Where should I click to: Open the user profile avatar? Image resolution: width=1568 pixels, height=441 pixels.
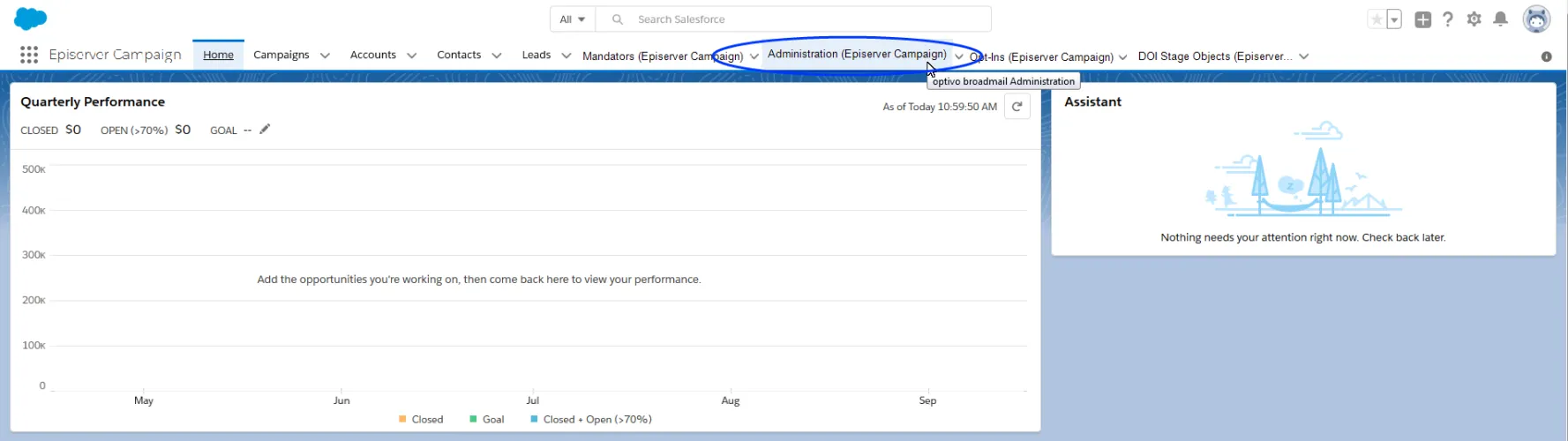(x=1536, y=19)
